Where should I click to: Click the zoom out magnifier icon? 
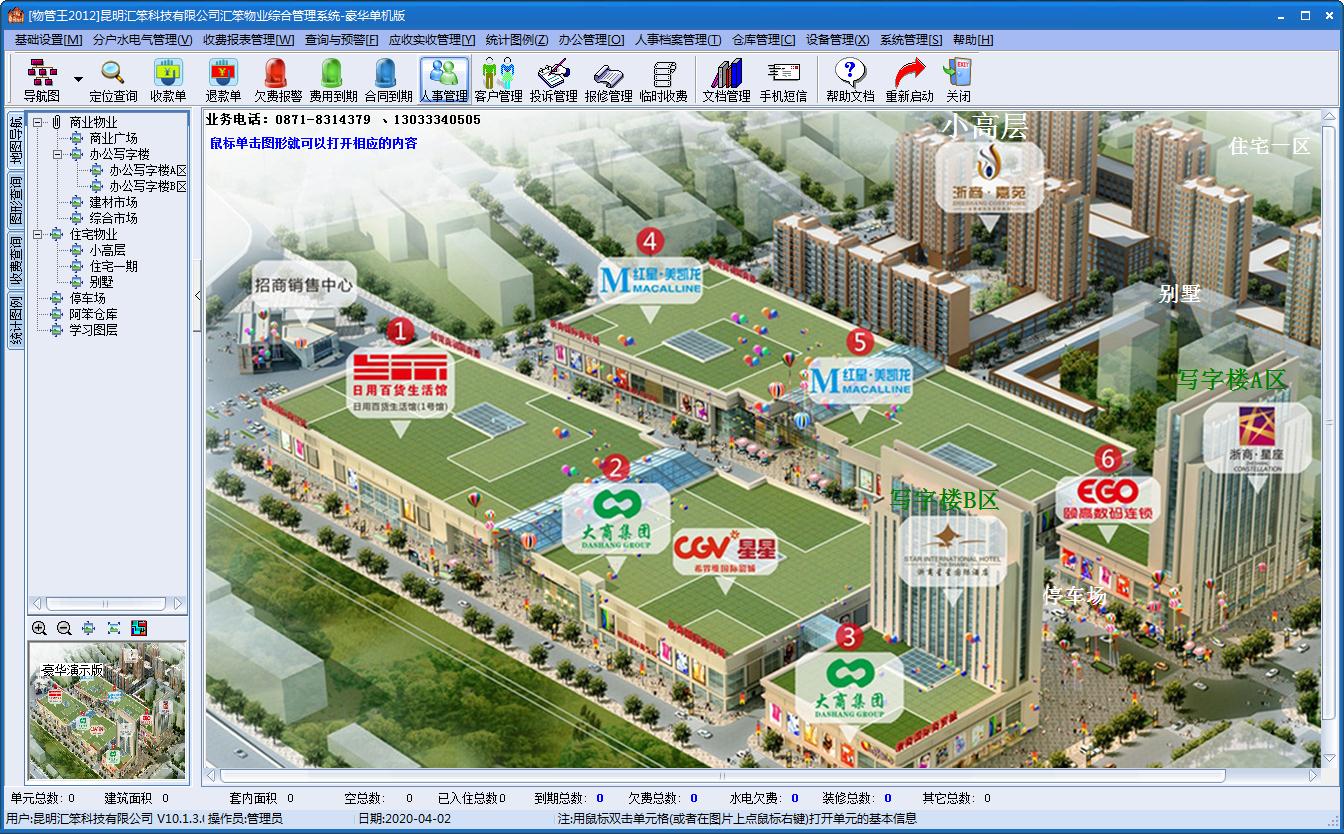coord(64,628)
